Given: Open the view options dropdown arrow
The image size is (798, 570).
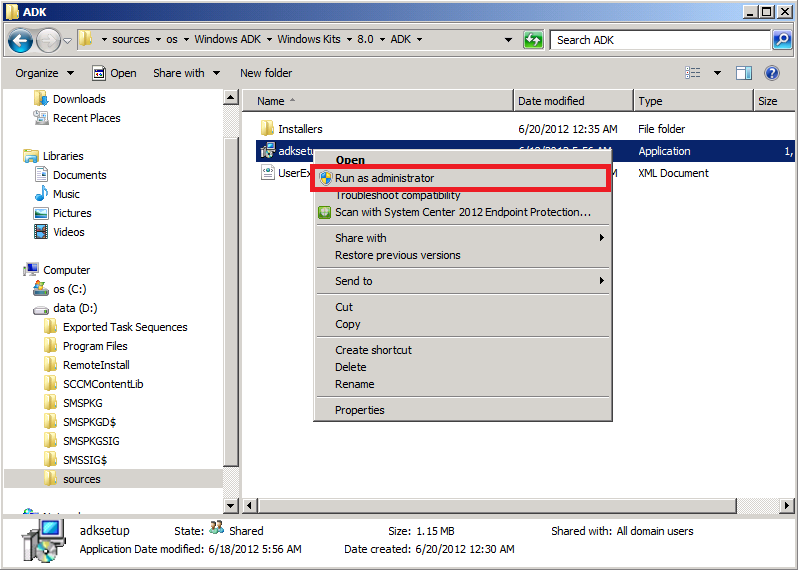Looking at the screenshot, I should 717,73.
